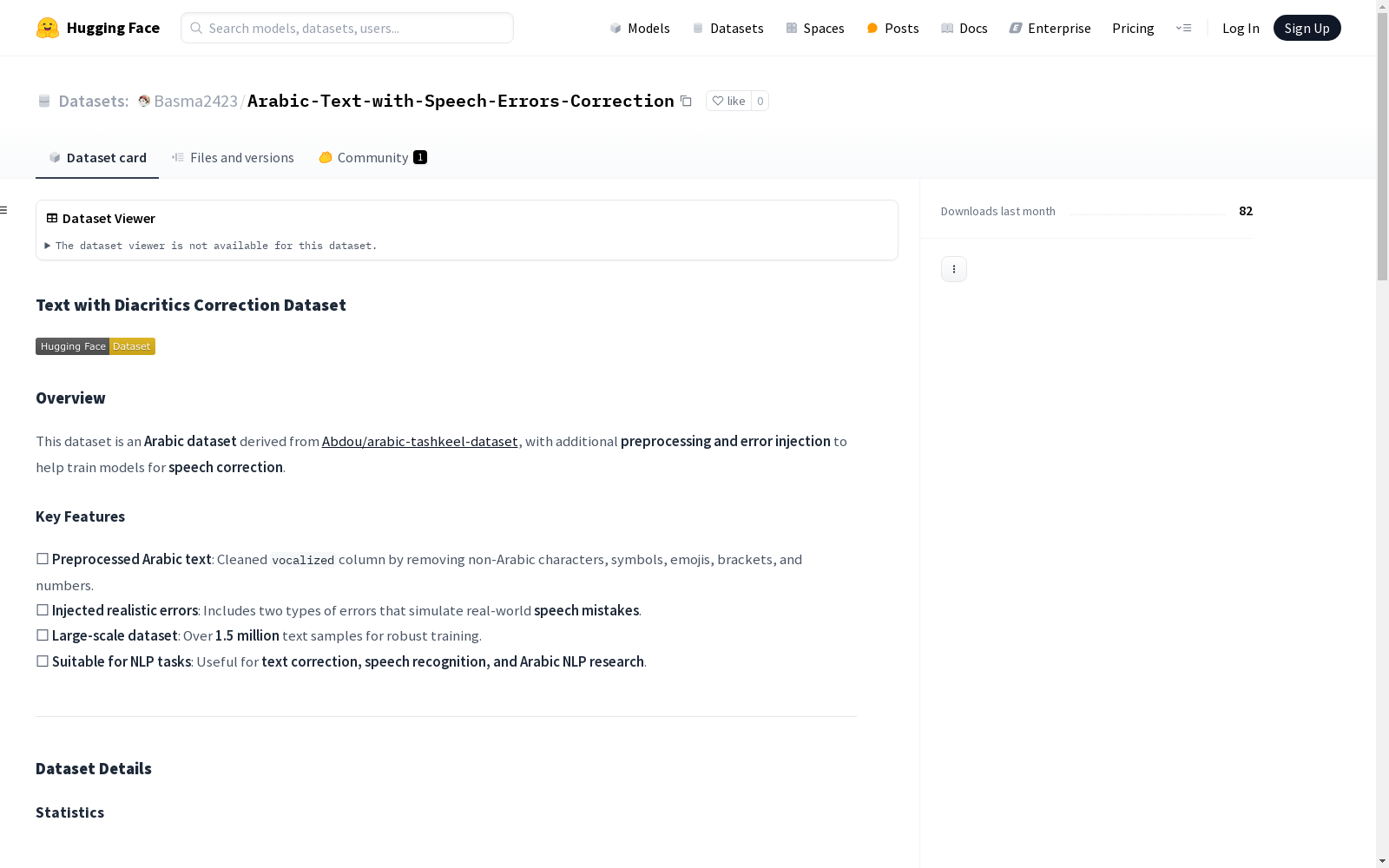1389x868 pixels.
Task: Click the Overview heading
Action: 70,398
